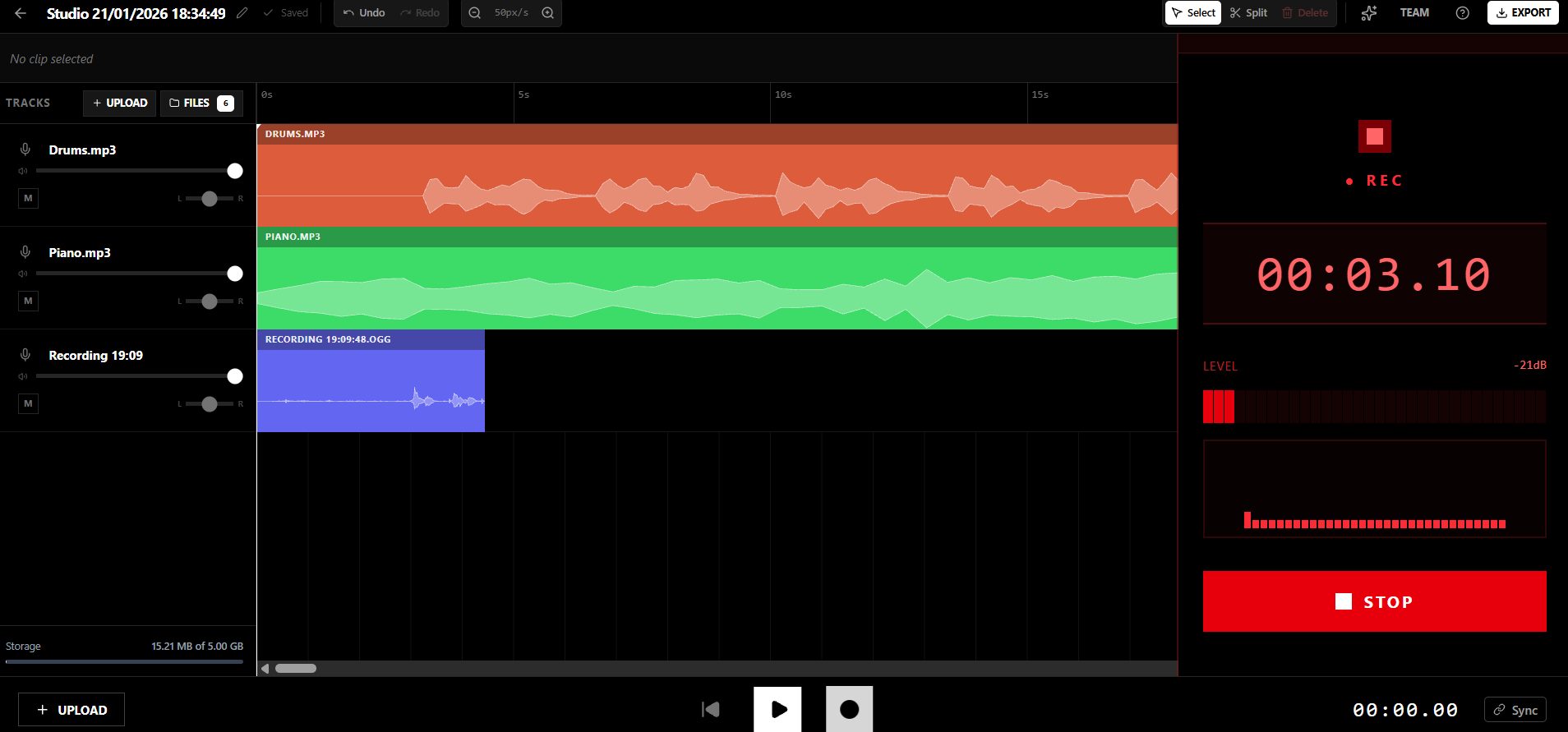Click the Recording 19:09 pan knob

pyautogui.click(x=210, y=404)
